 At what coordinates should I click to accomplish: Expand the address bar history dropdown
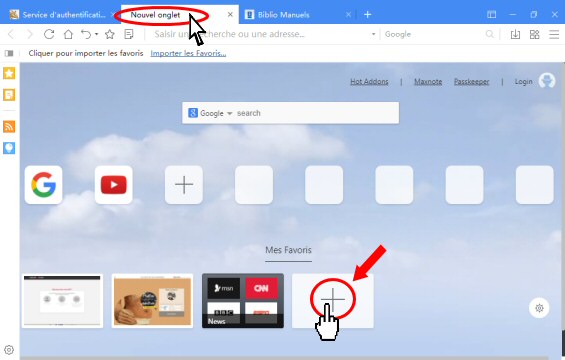(373, 34)
